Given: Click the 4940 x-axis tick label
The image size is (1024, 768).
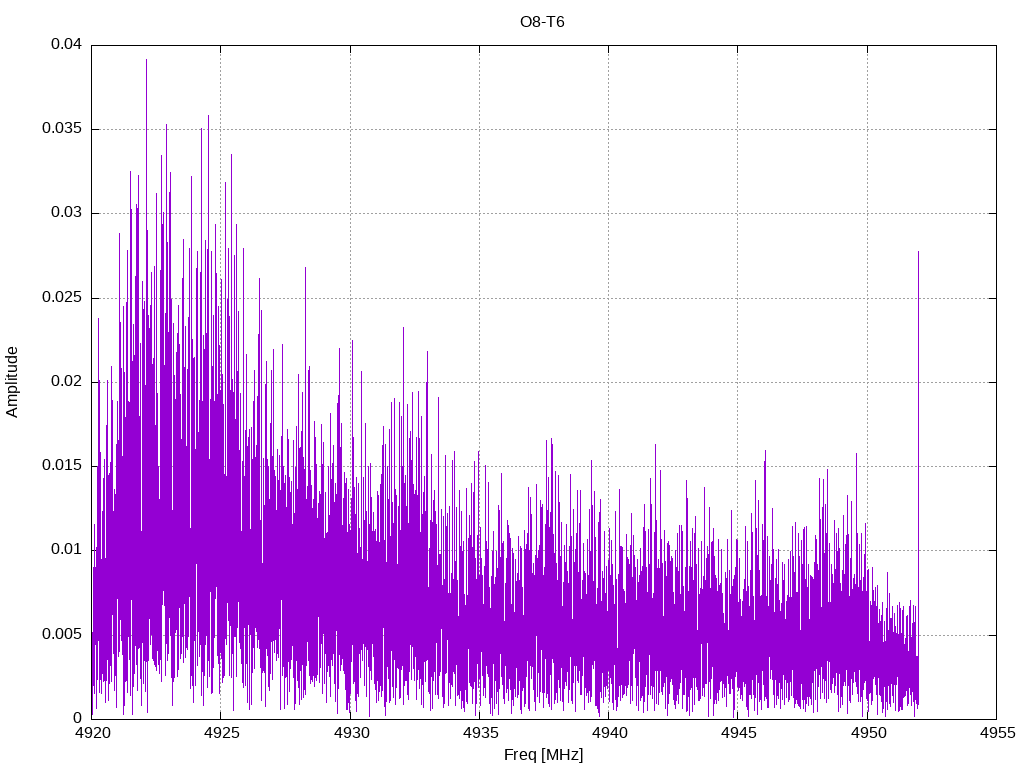Looking at the screenshot, I should [x=608, y=733].
